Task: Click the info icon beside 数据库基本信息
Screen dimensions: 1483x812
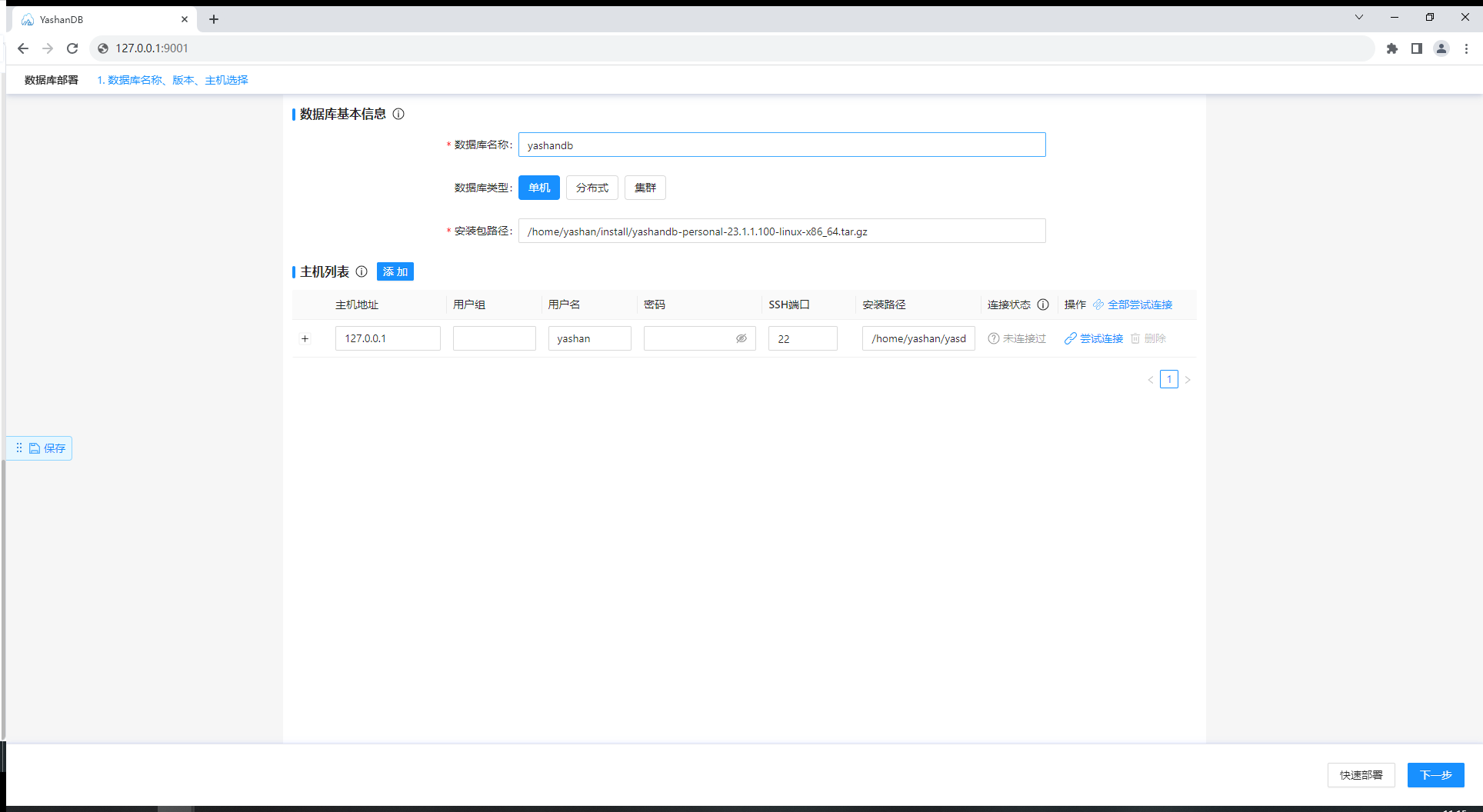Action: pos(398,114)
